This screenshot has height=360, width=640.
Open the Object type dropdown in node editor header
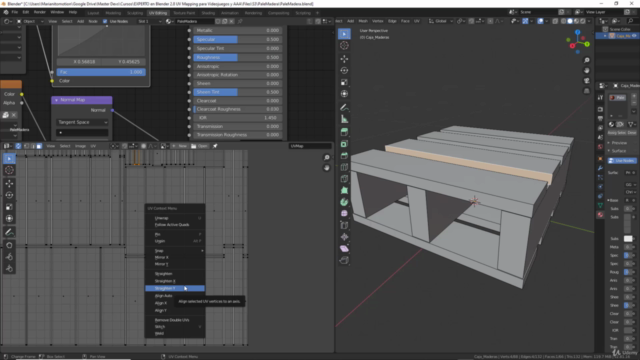point(30,21)
